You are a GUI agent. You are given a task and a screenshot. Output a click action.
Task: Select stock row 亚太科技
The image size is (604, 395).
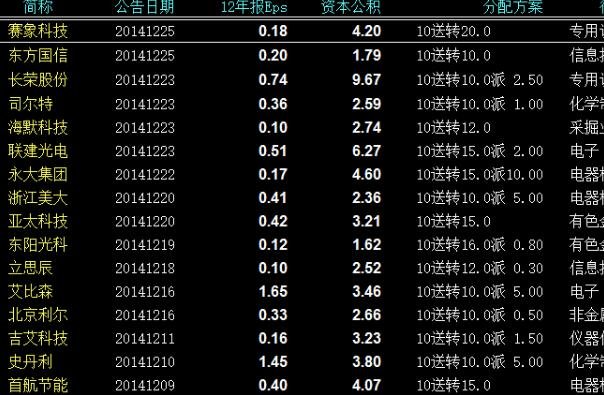point(302,221)
